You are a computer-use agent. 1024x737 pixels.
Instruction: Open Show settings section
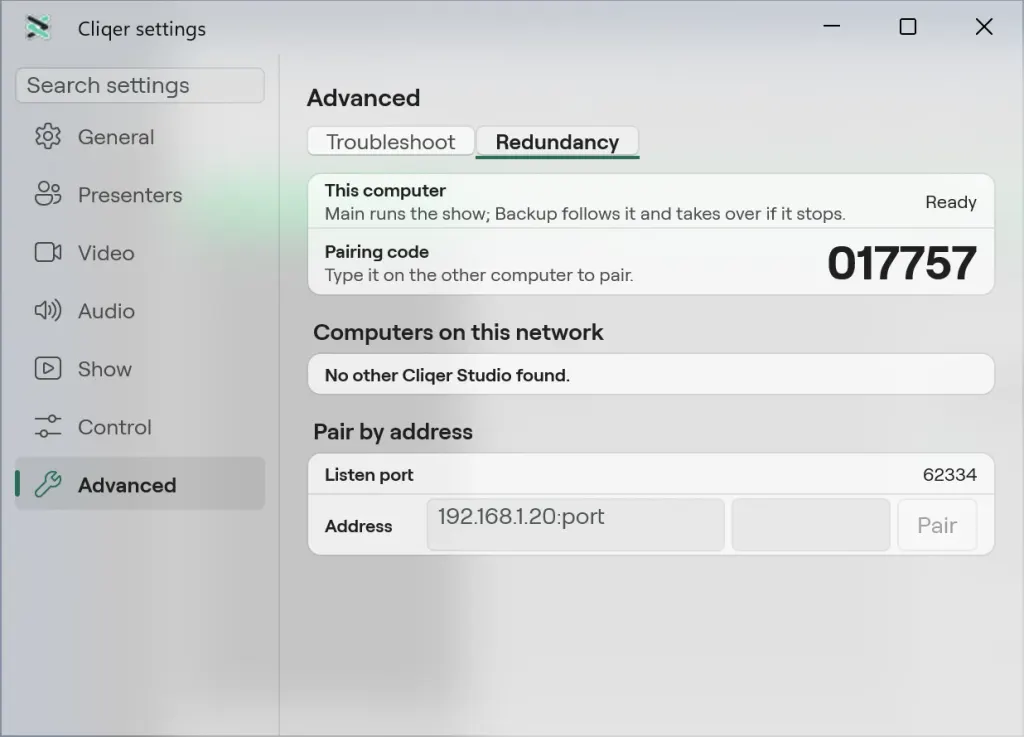click(140, 369)
